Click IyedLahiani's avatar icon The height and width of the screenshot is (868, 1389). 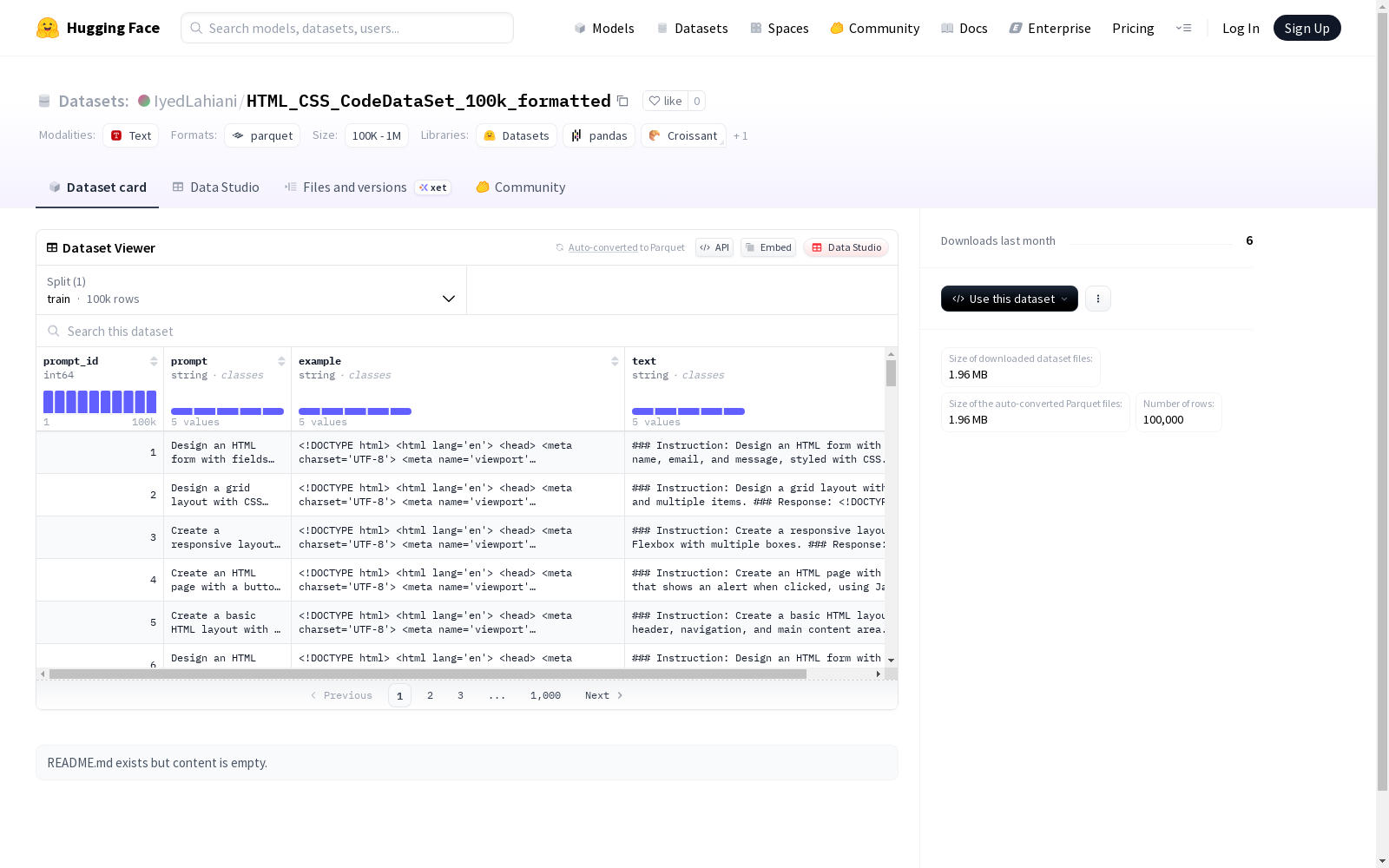(x=144, y=101)
